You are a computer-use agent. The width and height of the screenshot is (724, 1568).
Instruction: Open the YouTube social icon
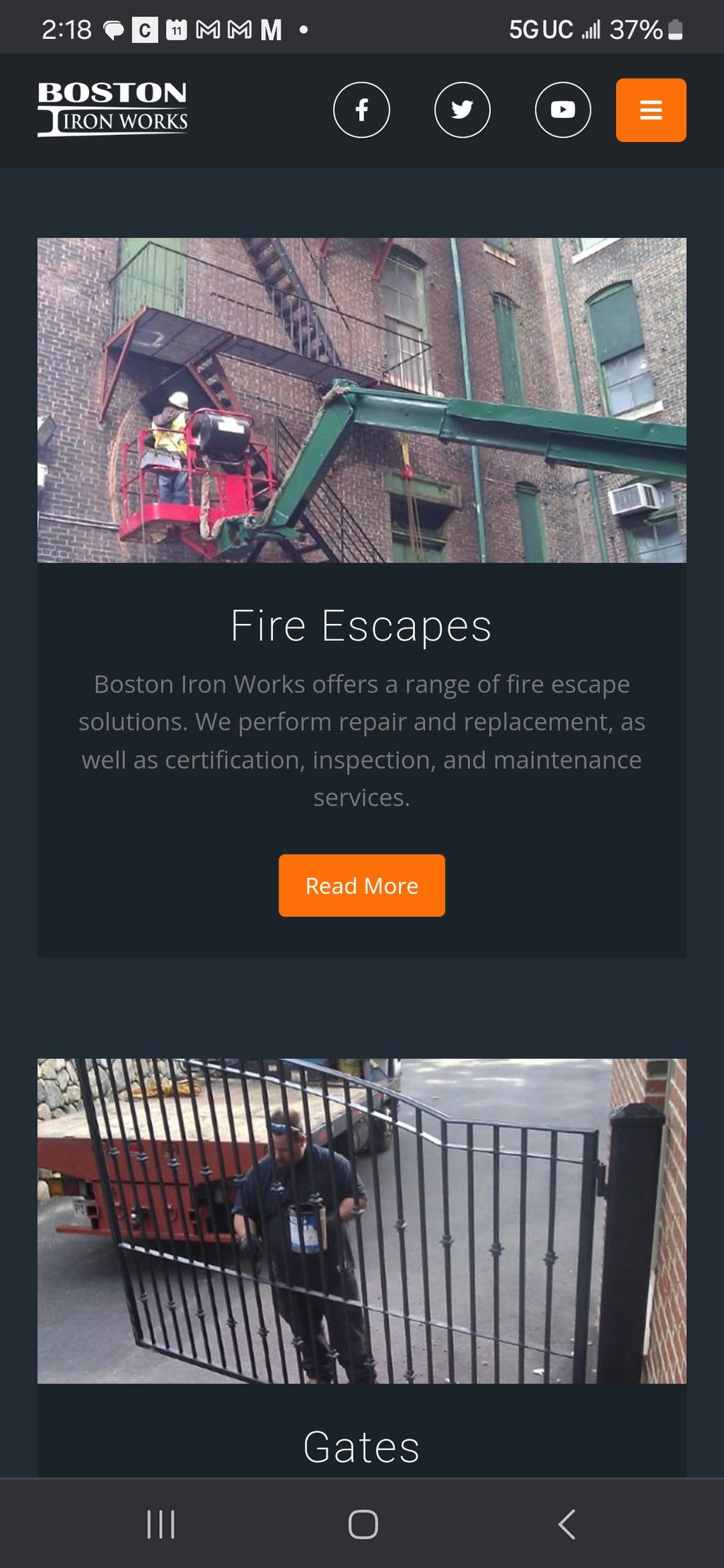pyautogui.click(x=563, y=110)
